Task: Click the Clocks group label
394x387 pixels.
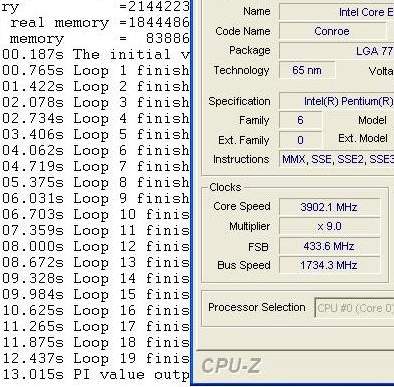Action: pos(225,187)
